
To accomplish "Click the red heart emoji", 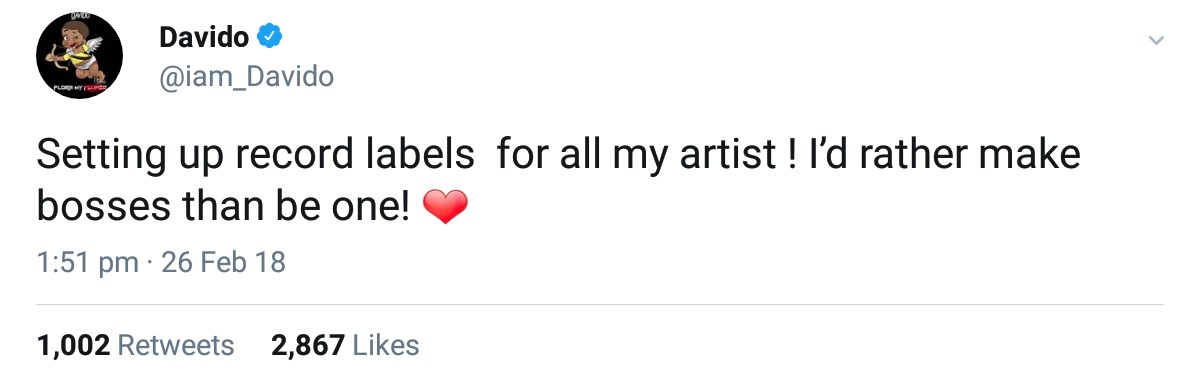I will pyautogui.click(x=446, y=208).
